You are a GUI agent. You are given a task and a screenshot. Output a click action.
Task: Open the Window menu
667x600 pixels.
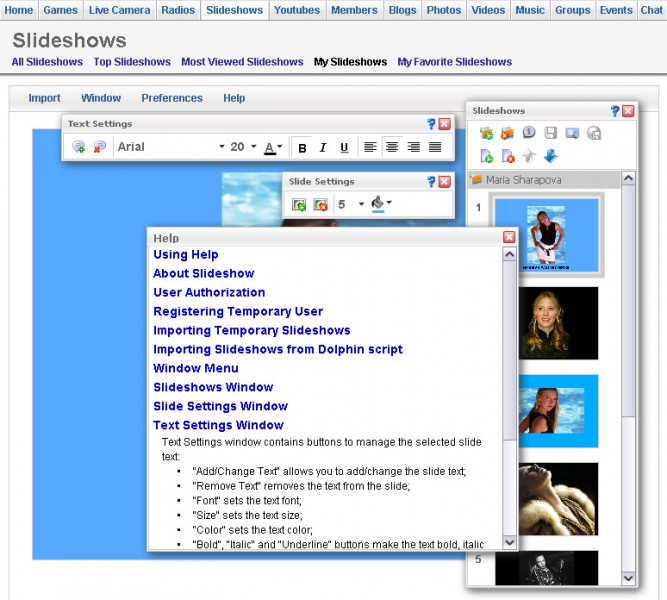[101, 98]
